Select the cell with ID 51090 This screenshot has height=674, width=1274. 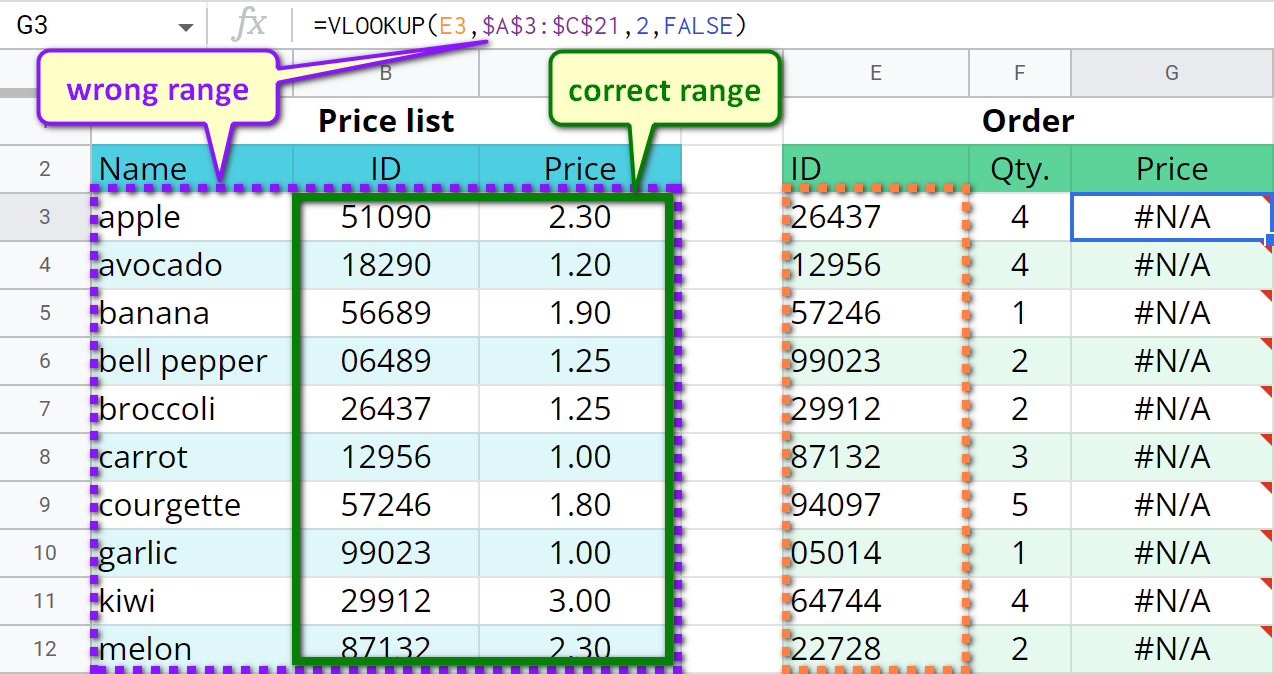(385, 217)
